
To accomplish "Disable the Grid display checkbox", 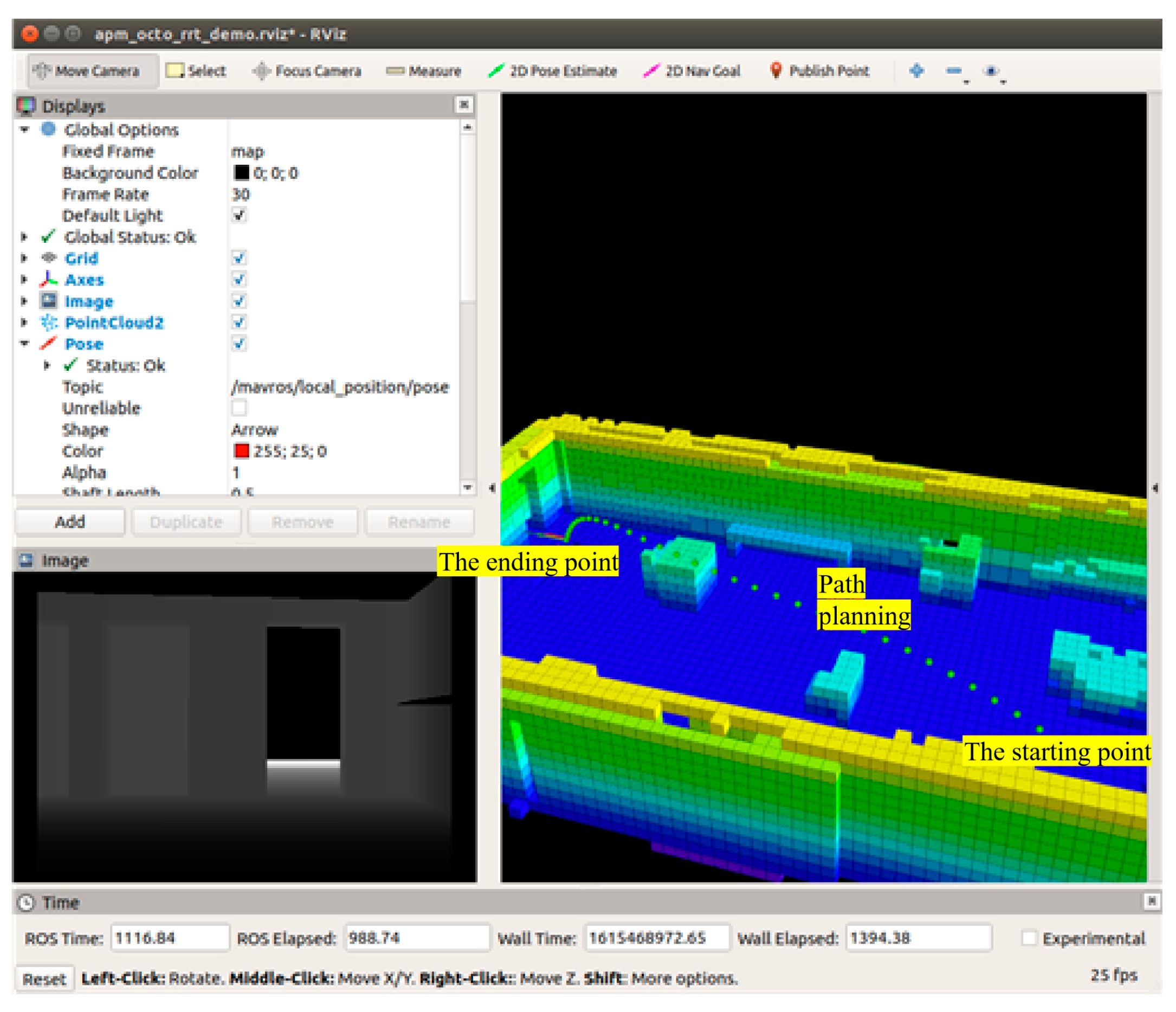I will coord(239,258).
